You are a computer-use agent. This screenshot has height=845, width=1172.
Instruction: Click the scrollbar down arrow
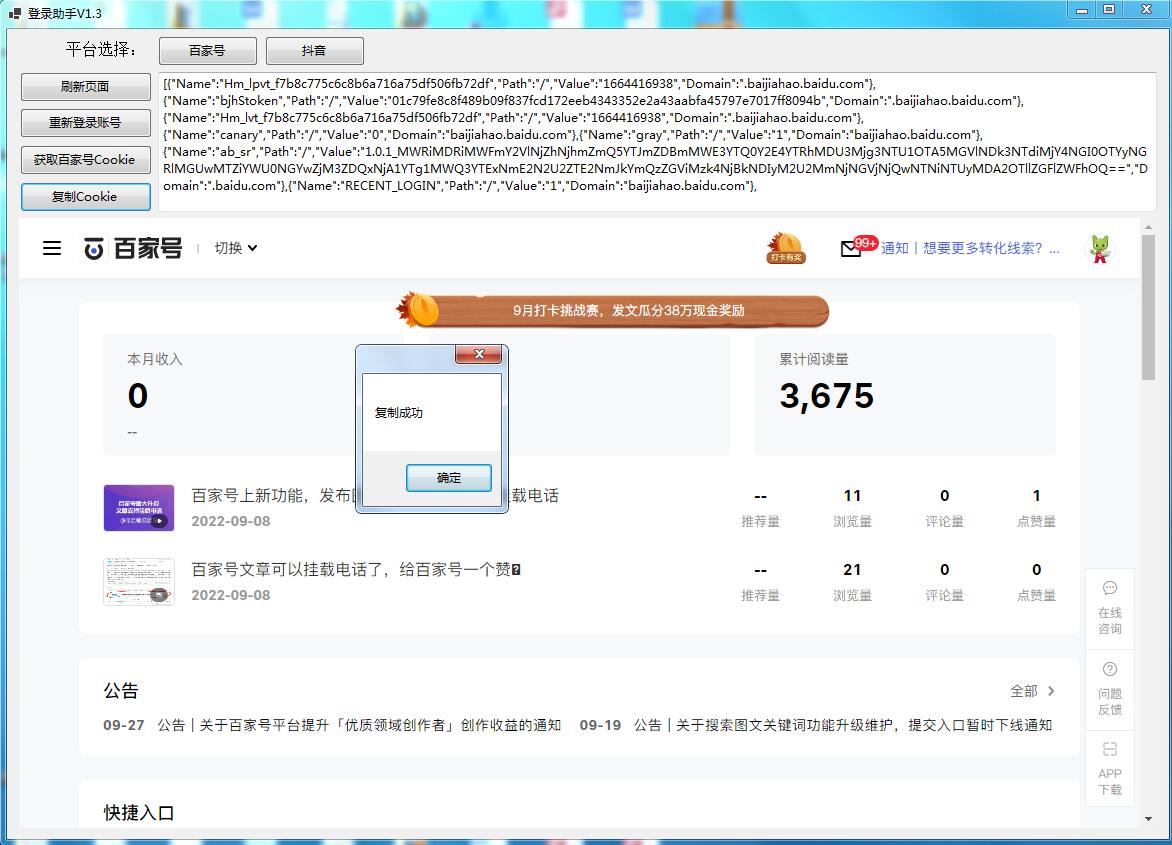click(x=1148, y=819)
